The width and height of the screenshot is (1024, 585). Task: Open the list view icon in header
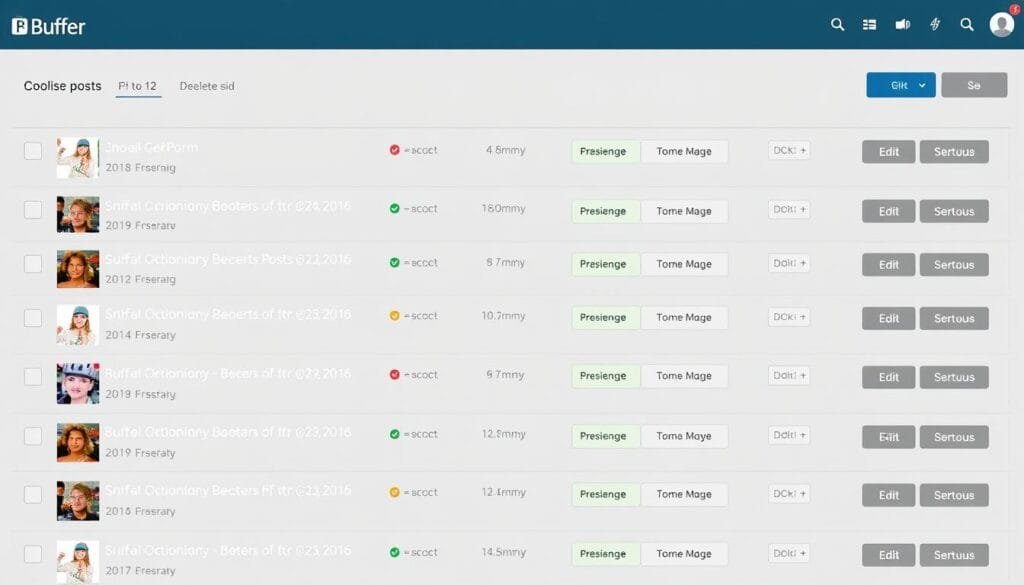click(x=869, y=25)
